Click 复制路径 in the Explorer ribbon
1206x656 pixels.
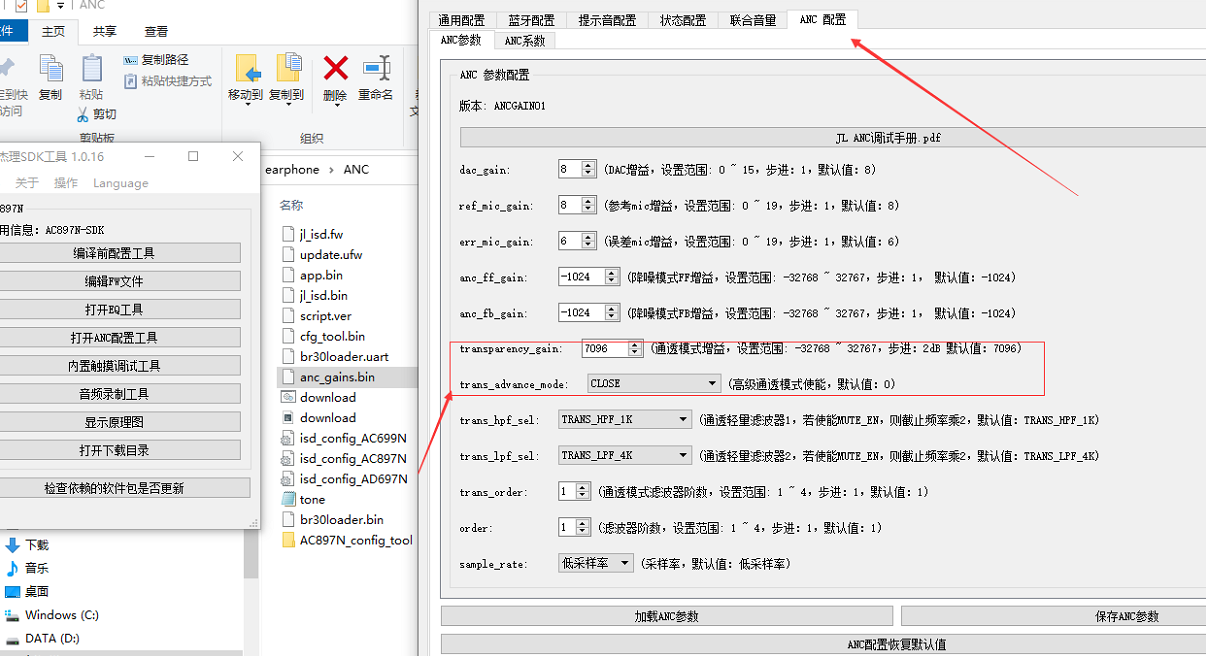(x=156, y=60)
